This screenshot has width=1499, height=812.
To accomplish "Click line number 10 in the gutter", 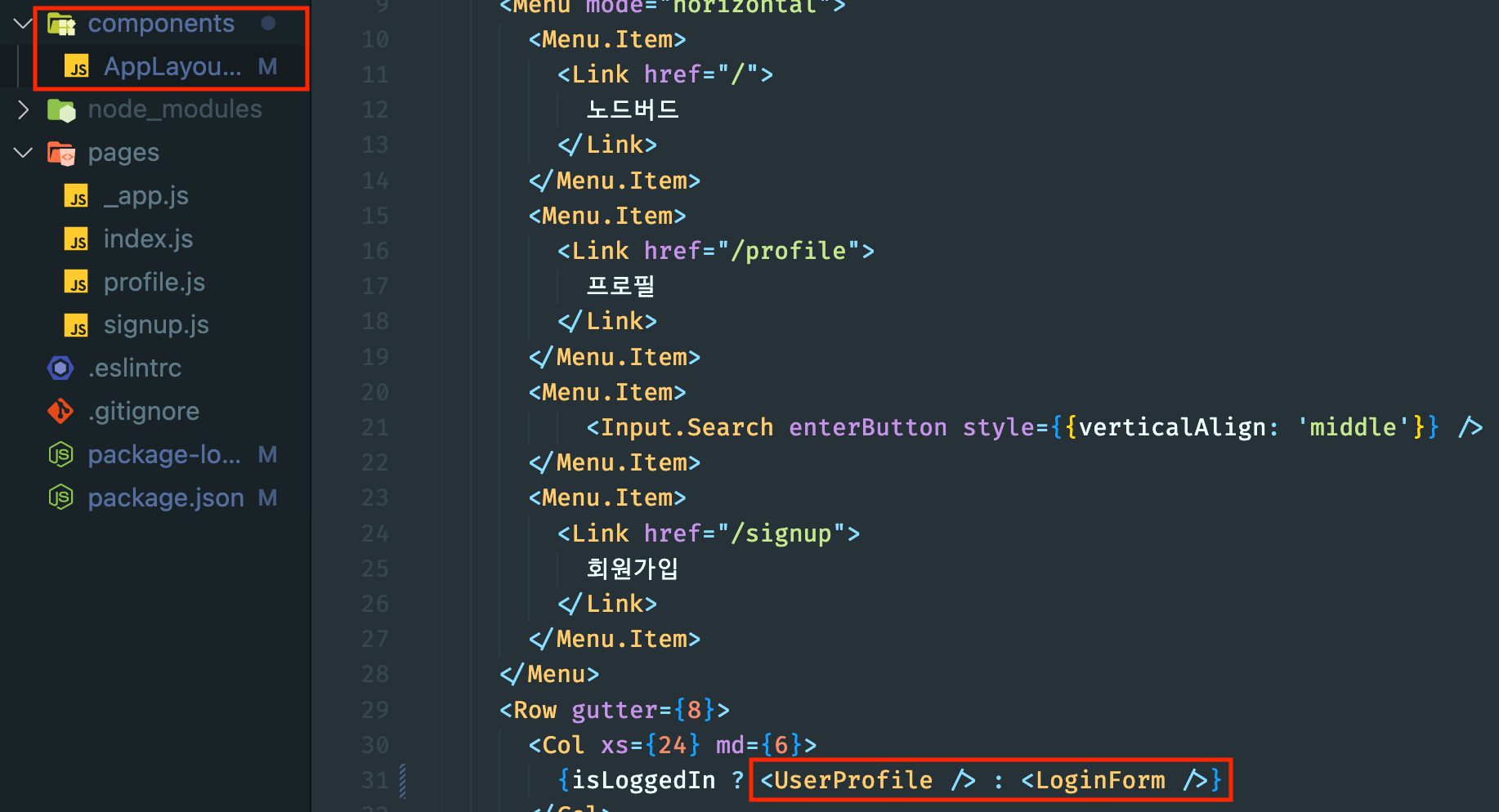I will (375, 40).
